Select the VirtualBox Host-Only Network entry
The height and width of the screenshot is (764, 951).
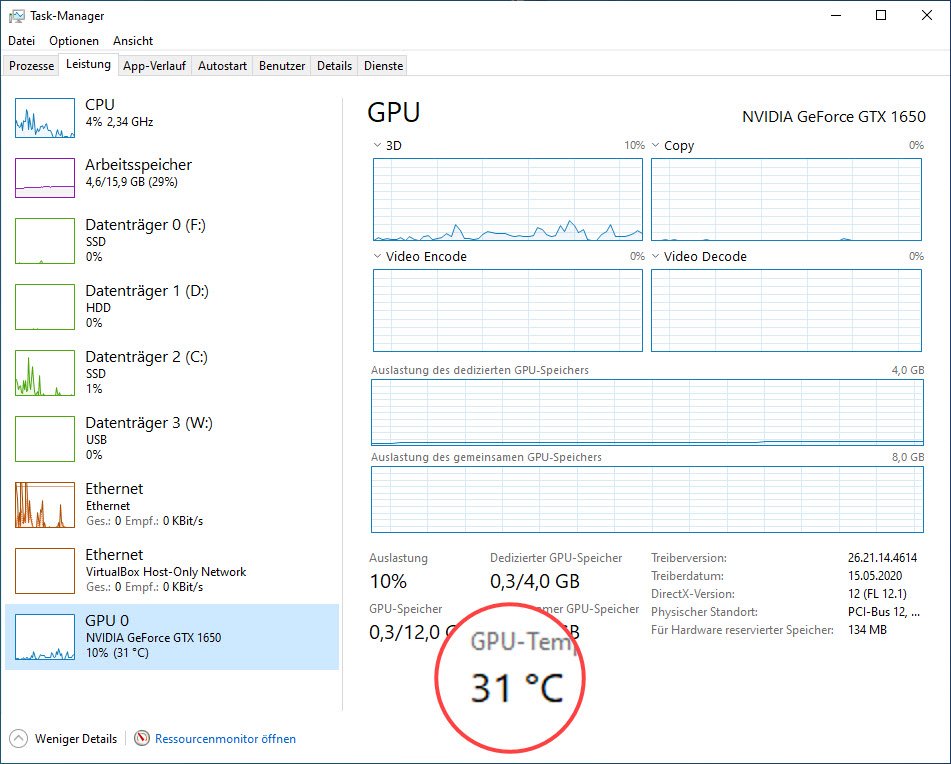click(x=165, y=571)
